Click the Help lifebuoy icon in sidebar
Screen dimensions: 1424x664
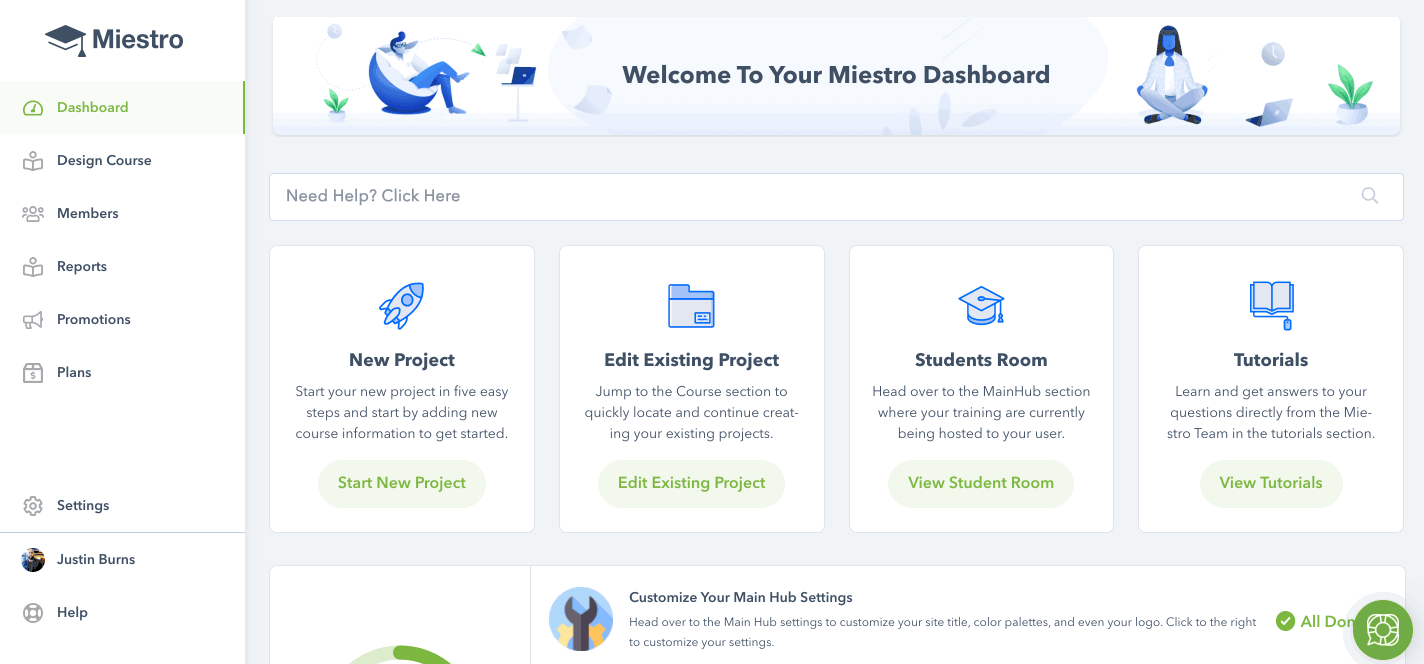33,613
